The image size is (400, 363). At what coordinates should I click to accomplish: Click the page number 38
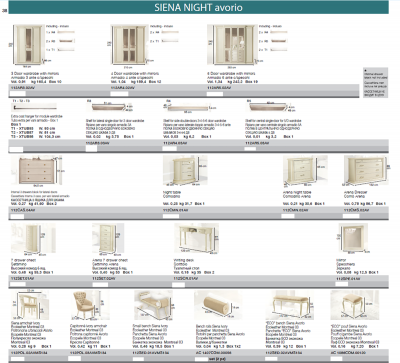coord(4,11)
